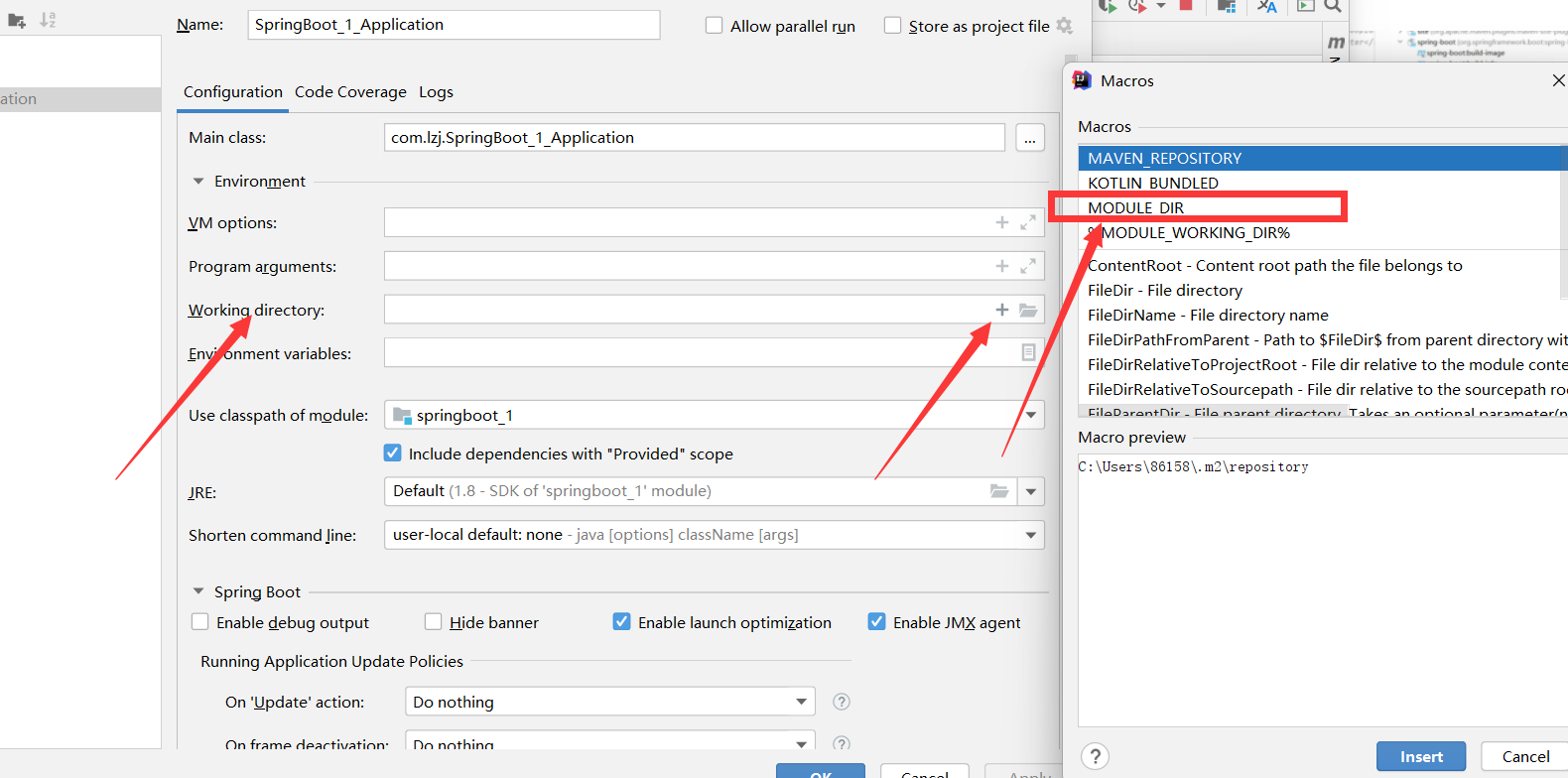Click OK in the run configuration dialog
Screen dimensions: 1568x778
coord(821,771)
